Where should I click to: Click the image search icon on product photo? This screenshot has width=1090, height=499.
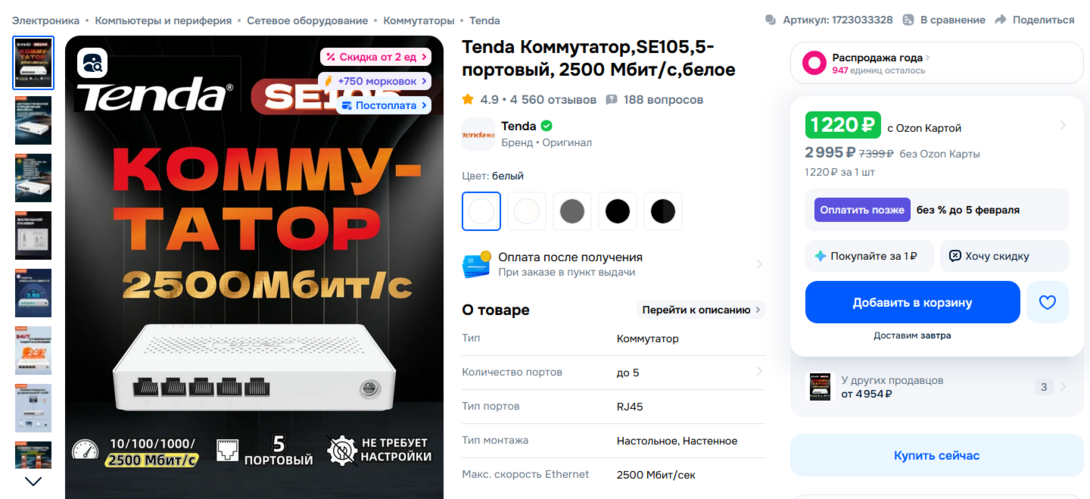[x=92, y=63]
